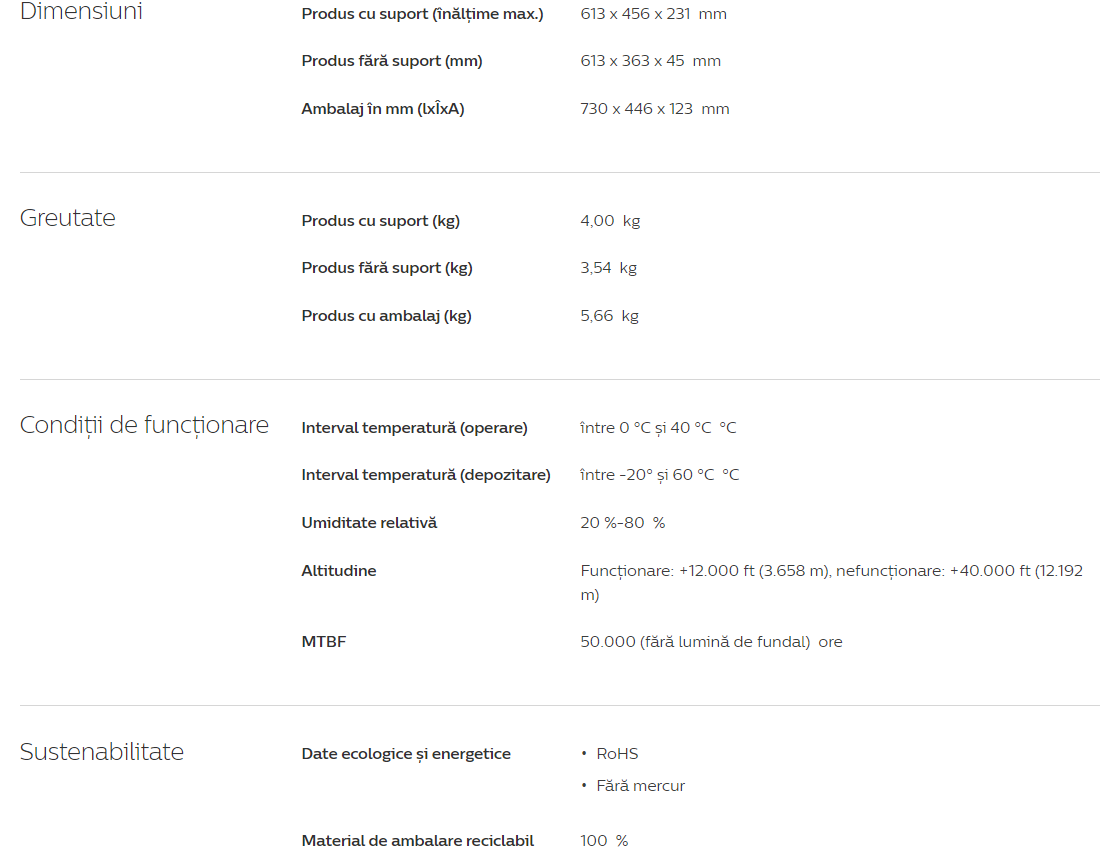
Task: Click the MTBF specification label
Action: click(x=324, y=642)
